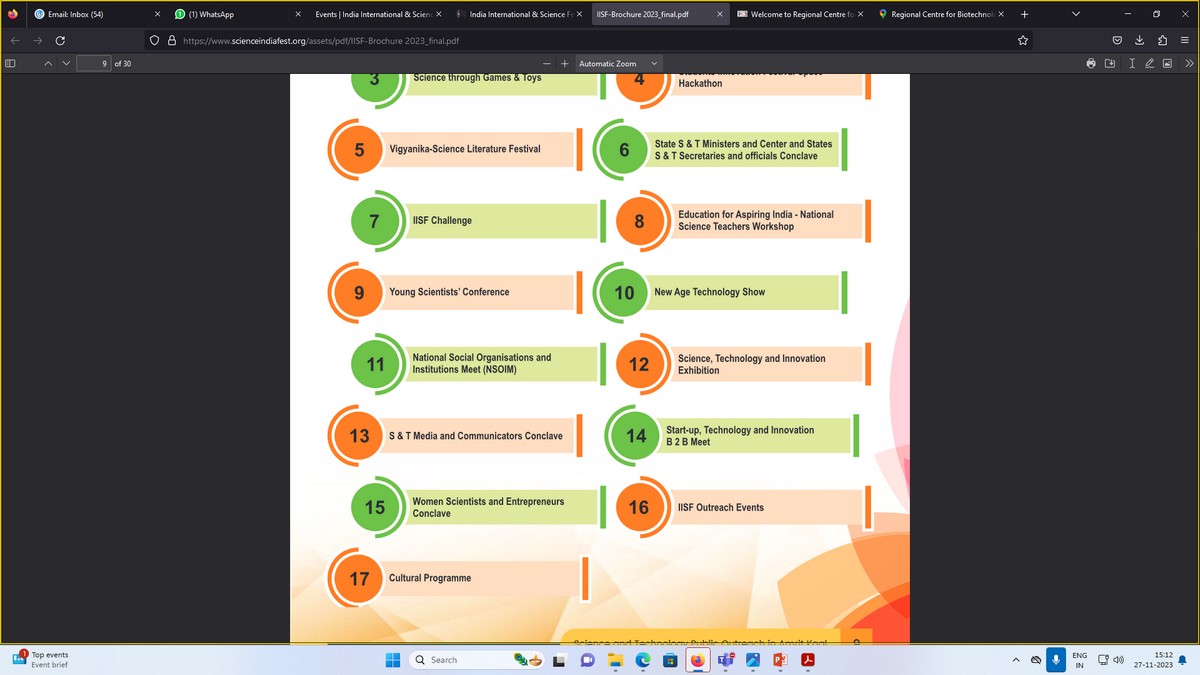The image size is (1200, 675).
Task: Launch Microsoft Edge from taskbar
Action: pyautogui.click(x=643, y=660)
